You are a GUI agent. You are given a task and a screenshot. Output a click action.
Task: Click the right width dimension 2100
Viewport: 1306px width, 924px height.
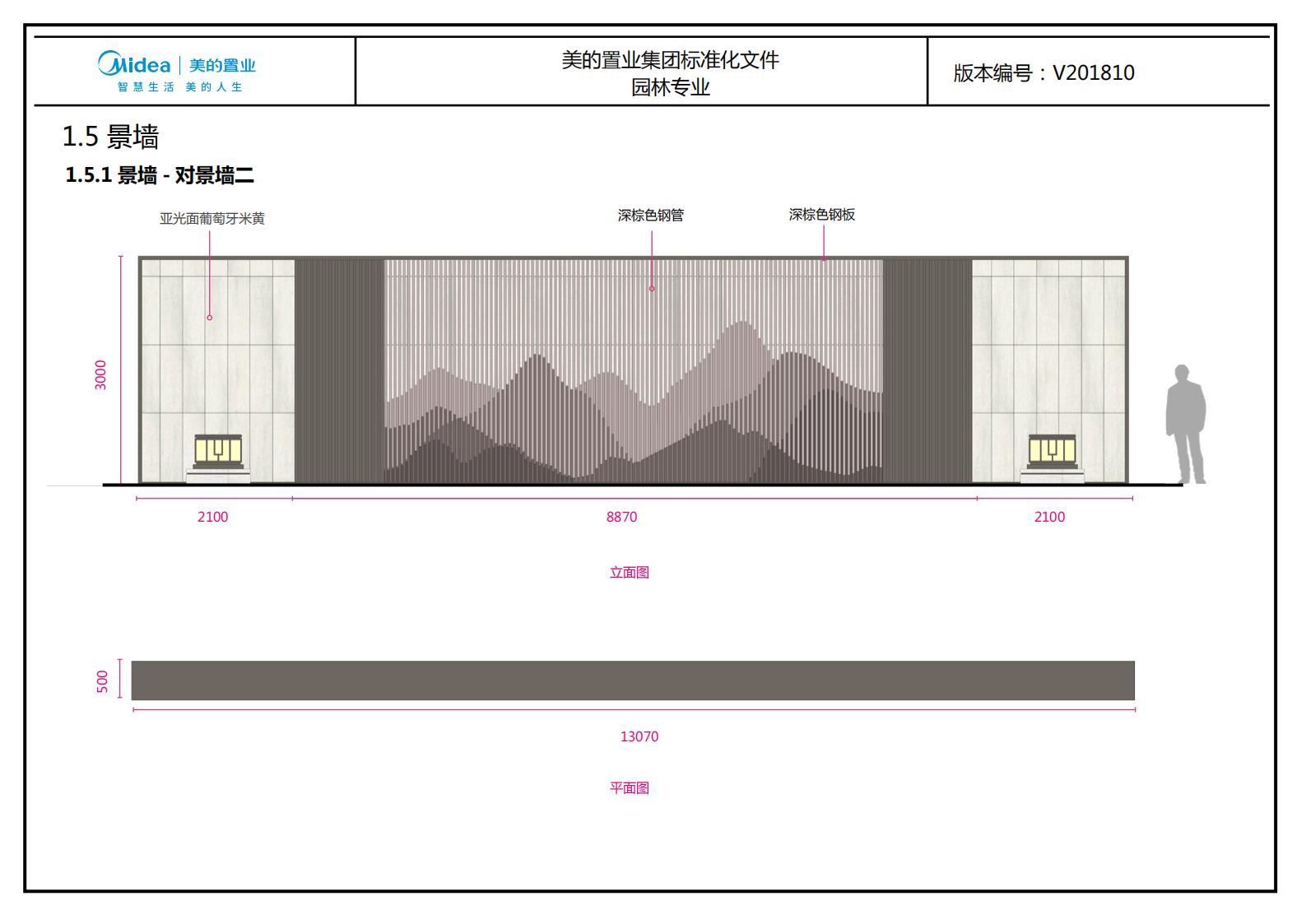click(x=1049, y=517)
